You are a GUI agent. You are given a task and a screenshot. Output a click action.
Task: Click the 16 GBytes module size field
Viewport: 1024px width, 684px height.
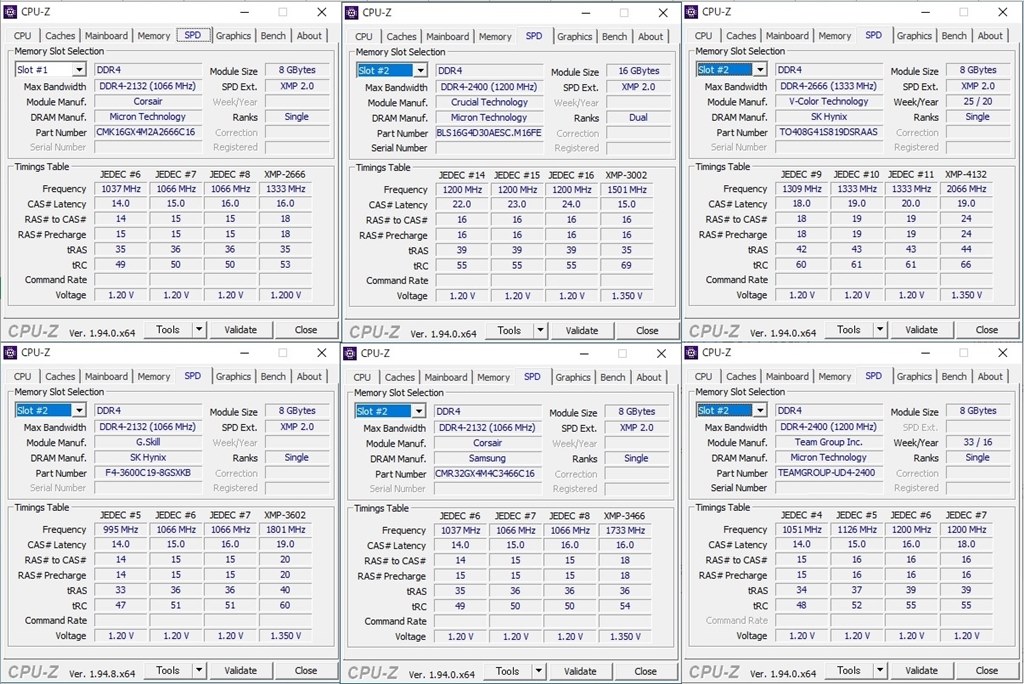click(x=639, y=71)
